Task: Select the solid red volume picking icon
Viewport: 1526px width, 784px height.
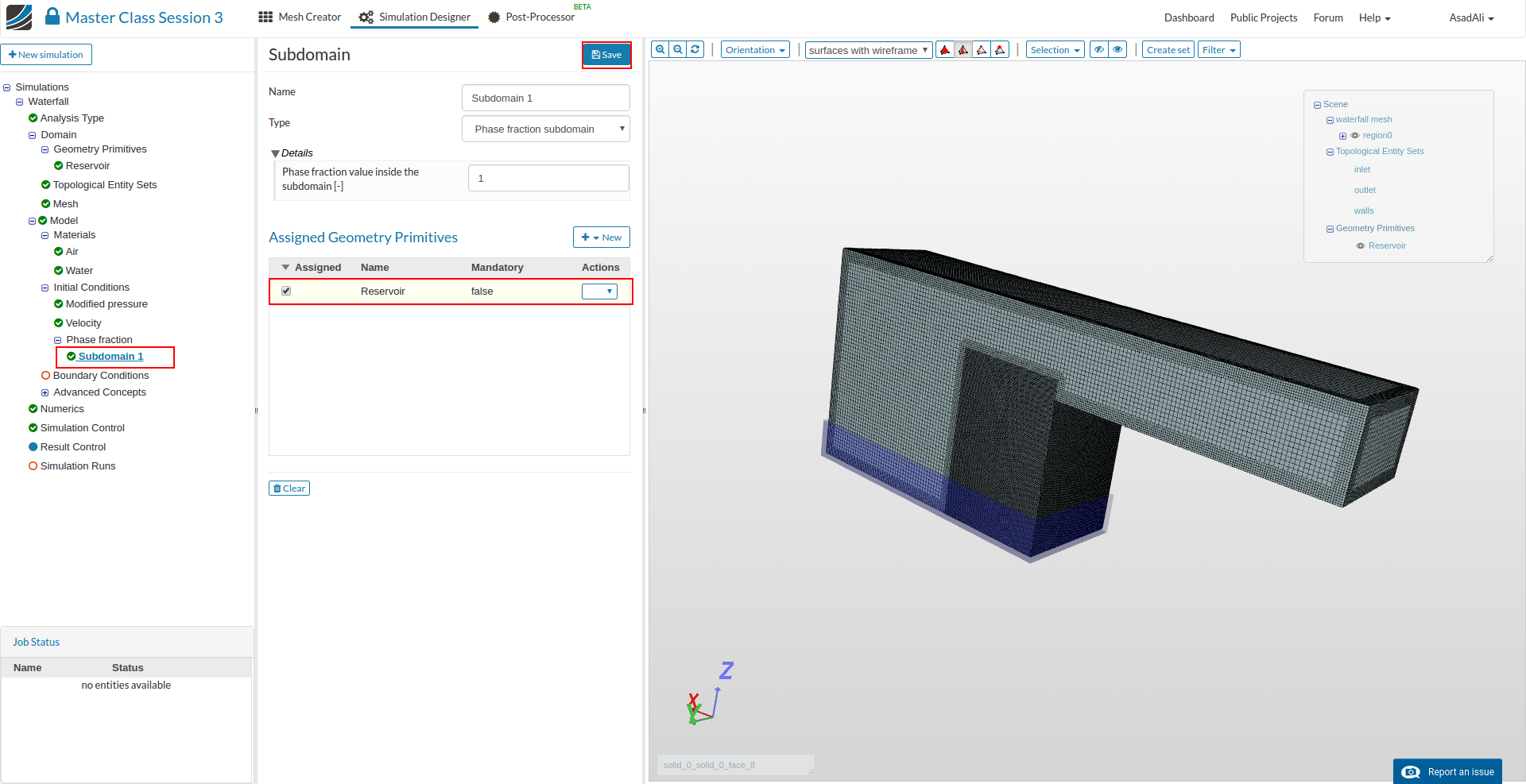Action: coord(945,50)
